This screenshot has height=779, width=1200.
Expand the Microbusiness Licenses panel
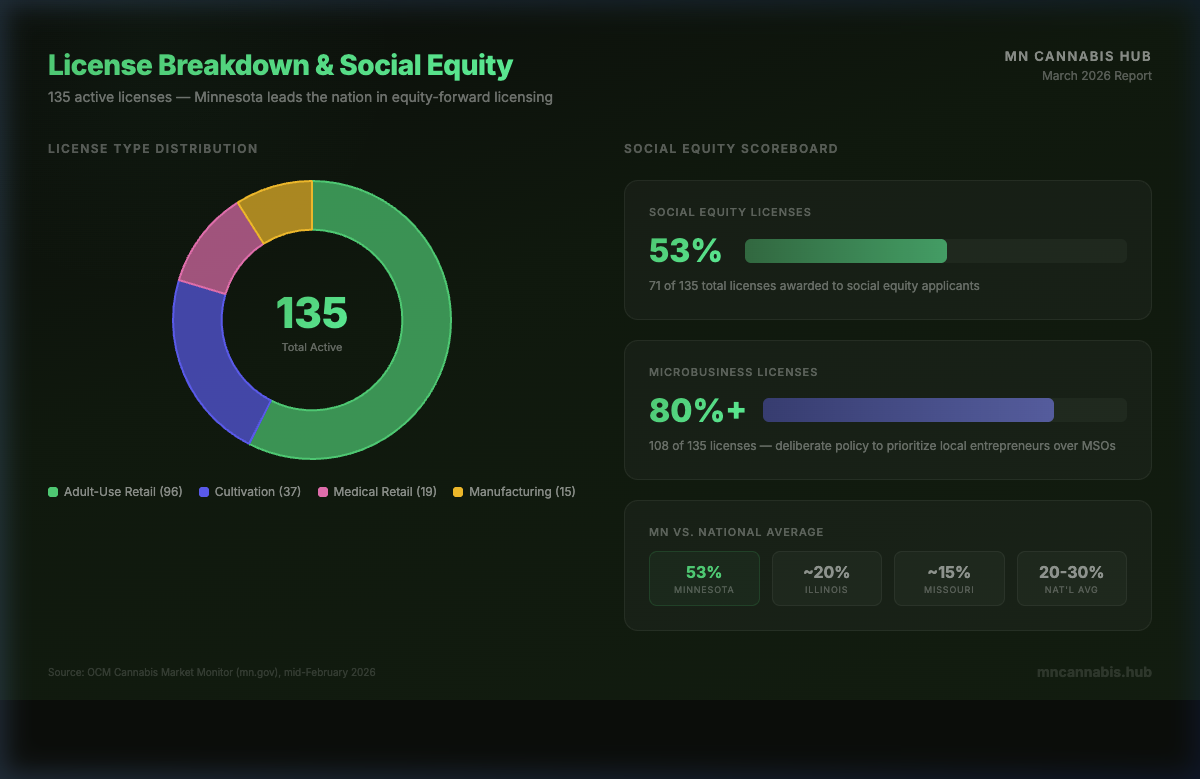(888, 410)
